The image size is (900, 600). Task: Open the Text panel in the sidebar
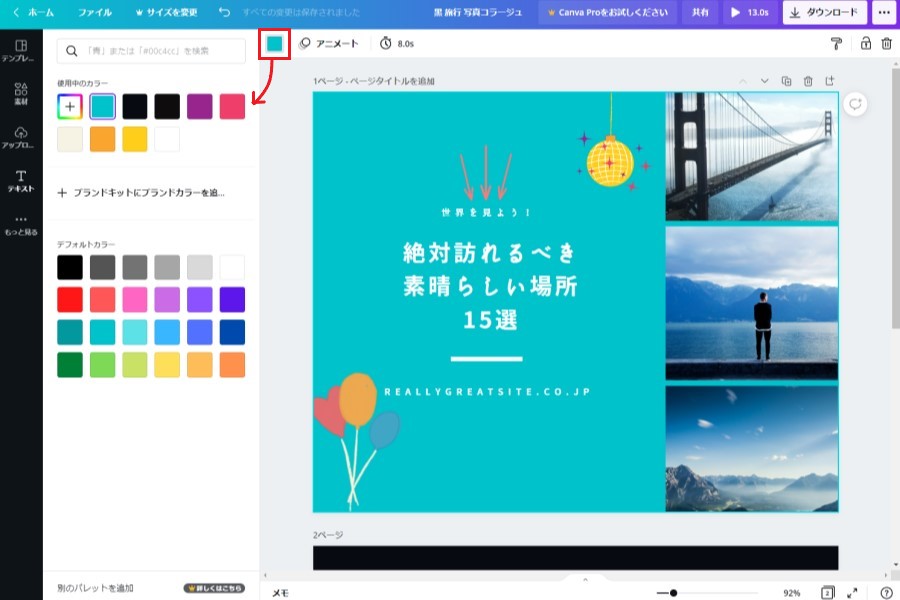(21, 181)
